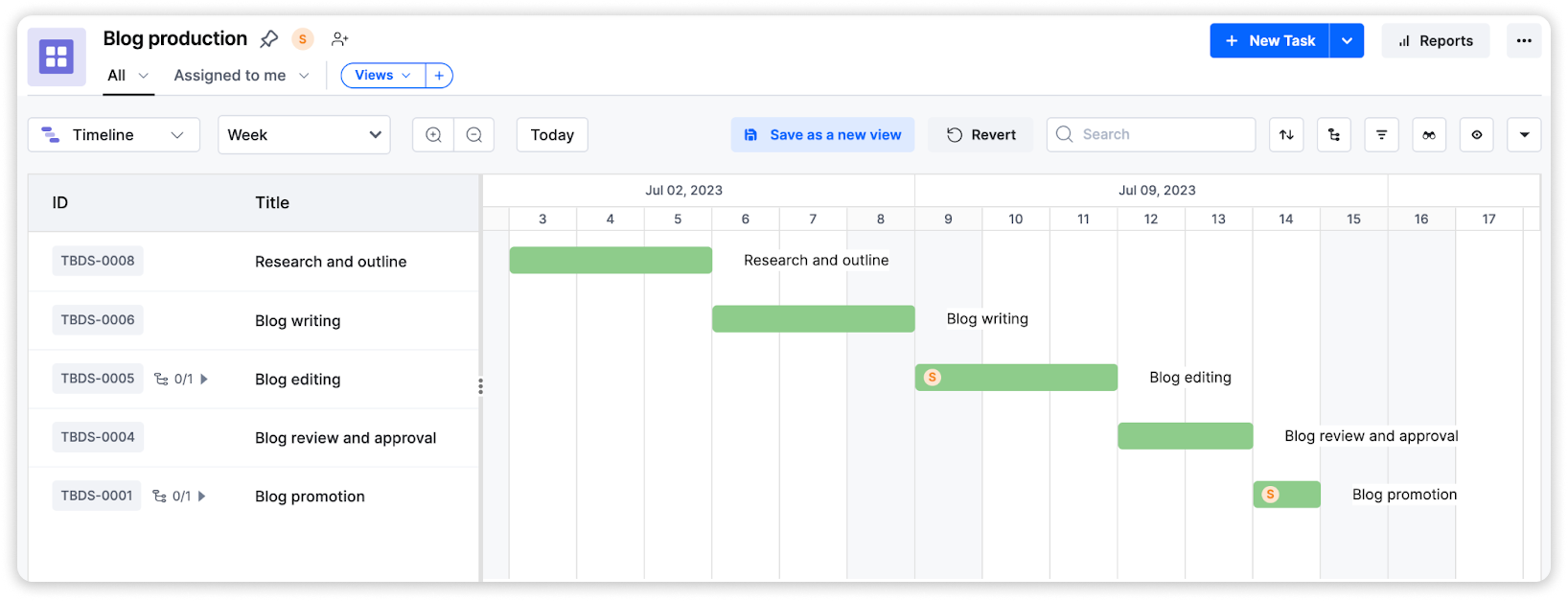Image resolution: width=1568 pixels, height=601 pixels.
Task: Click the Revert button
Action: point(980,135)
